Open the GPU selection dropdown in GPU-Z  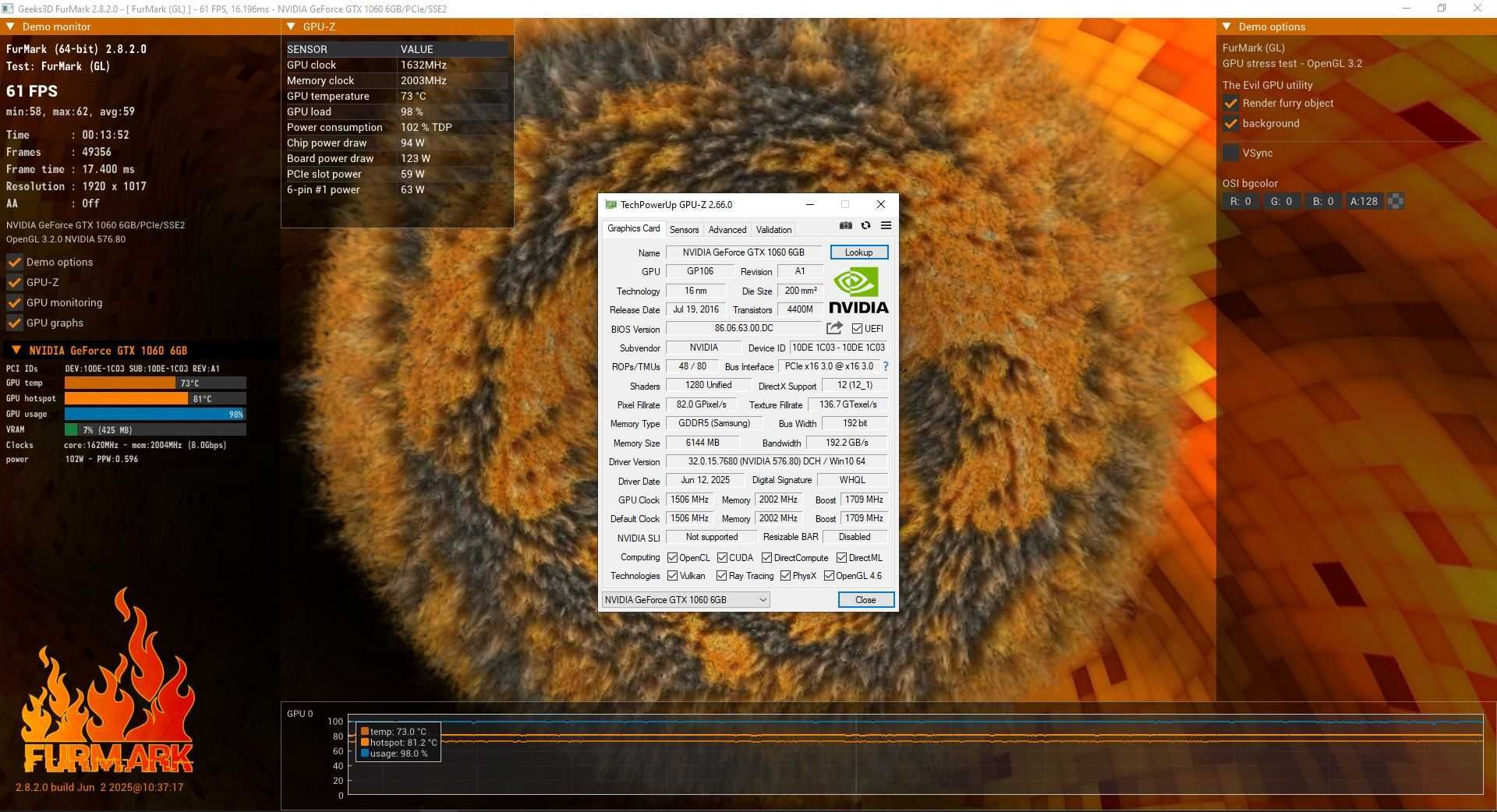685,599
